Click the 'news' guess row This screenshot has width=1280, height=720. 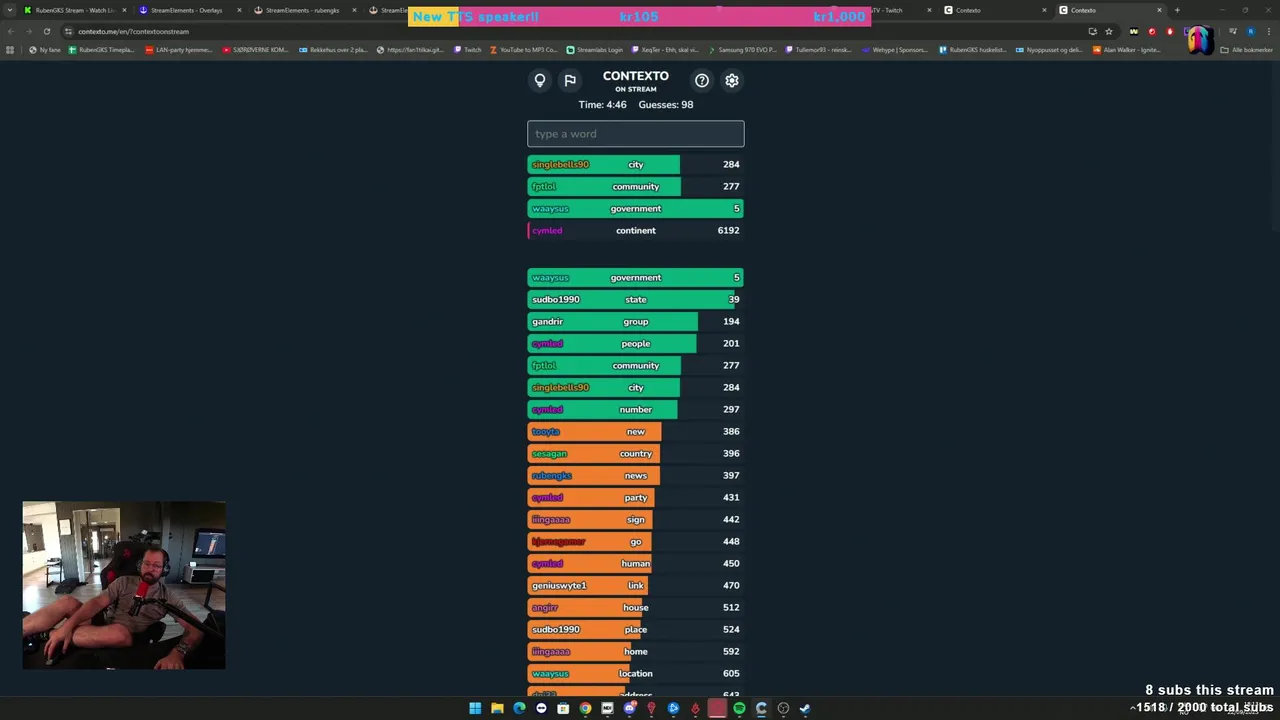click(x=636, y=475)
